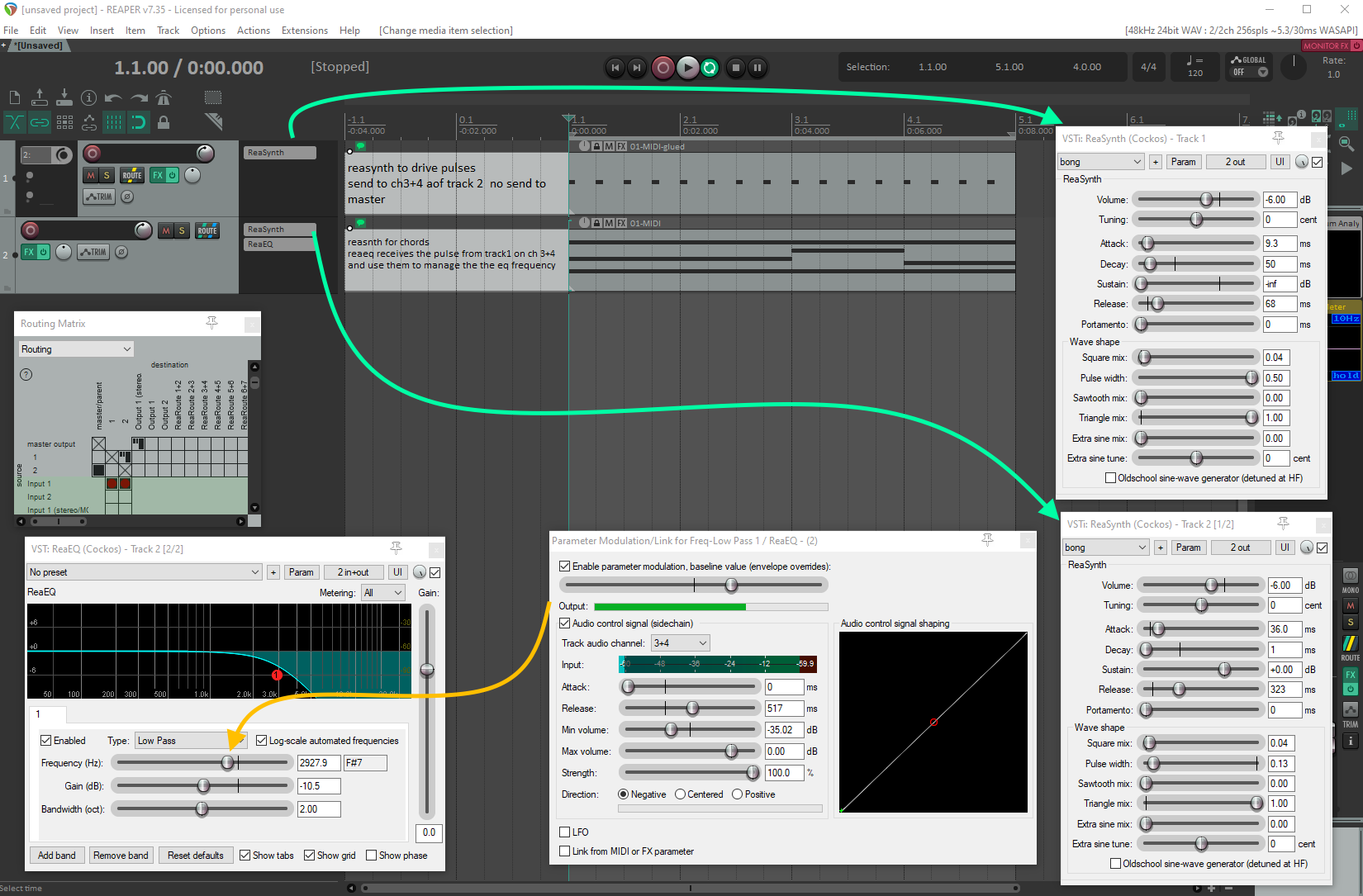Viewport: 1363px width, 896px height.
Task: Click the Redo arrow icon
Action: click(x=139, y=98)
